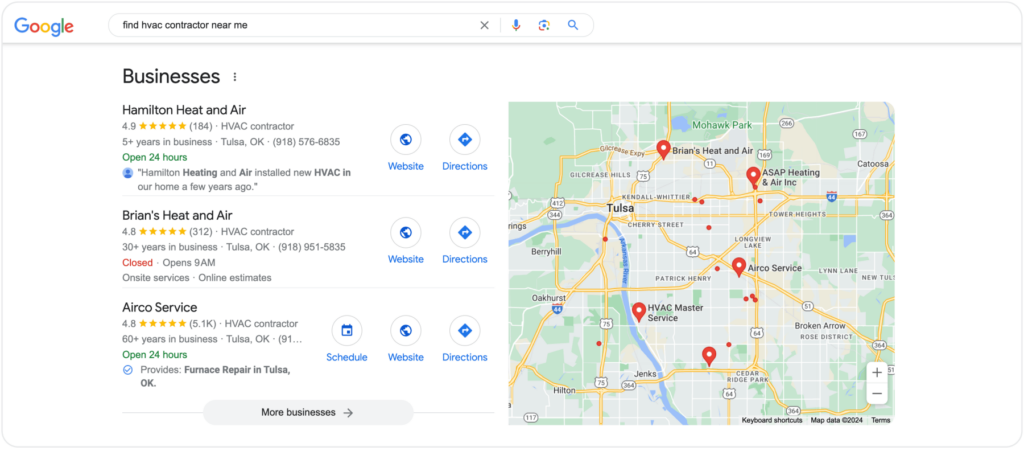The width and height of the screenshot is (1024, 459).
Task: Select Brian's Heat and Air map pin
Action: click(x=664, y=150)
